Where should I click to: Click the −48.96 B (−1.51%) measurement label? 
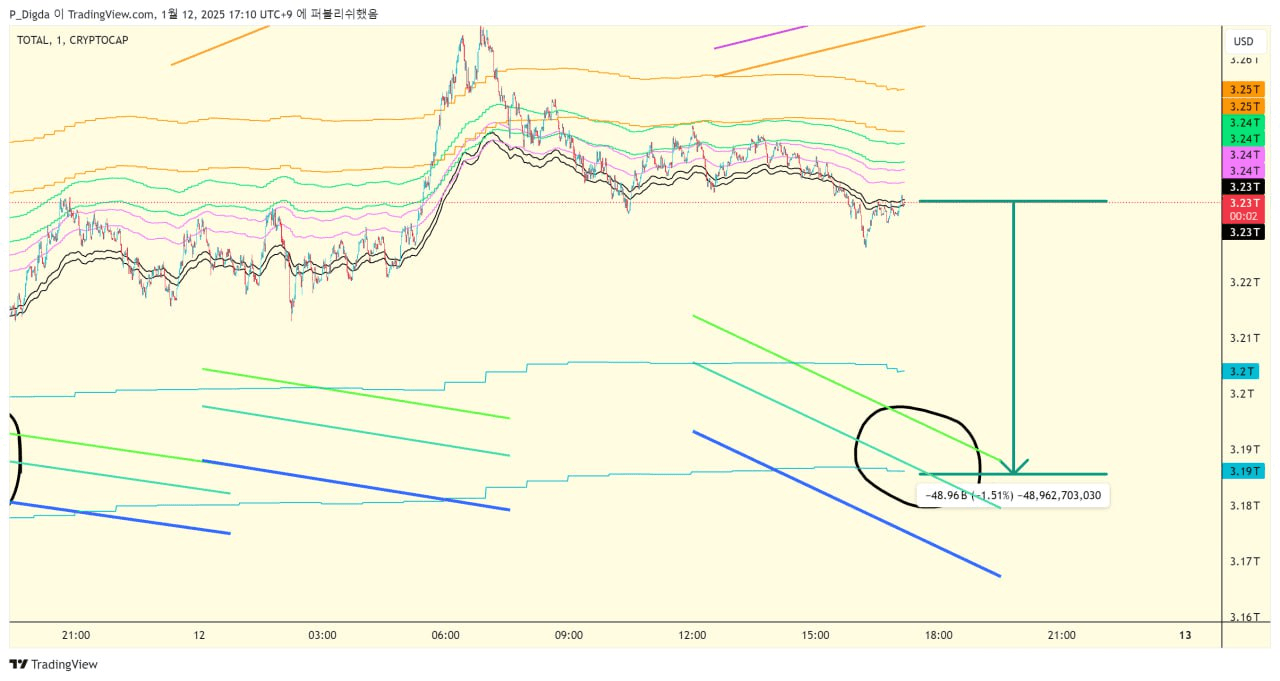click(1013, 495)
